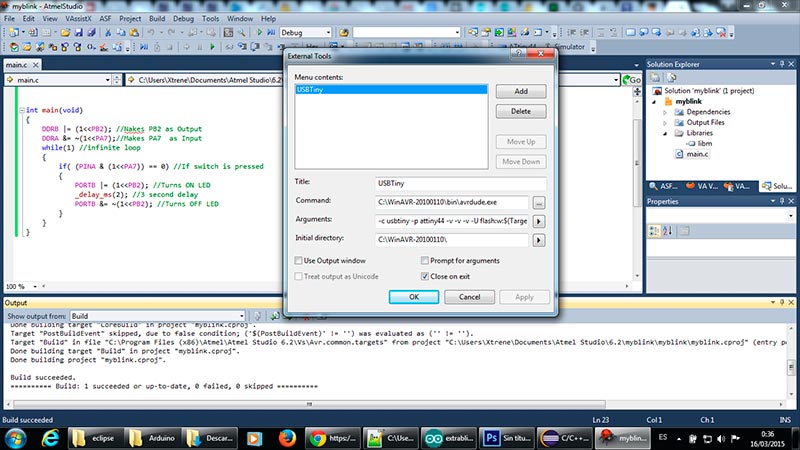800x450 pixels.
Task: Select USBTiny in Menu contents list
Action: (391, 90)
